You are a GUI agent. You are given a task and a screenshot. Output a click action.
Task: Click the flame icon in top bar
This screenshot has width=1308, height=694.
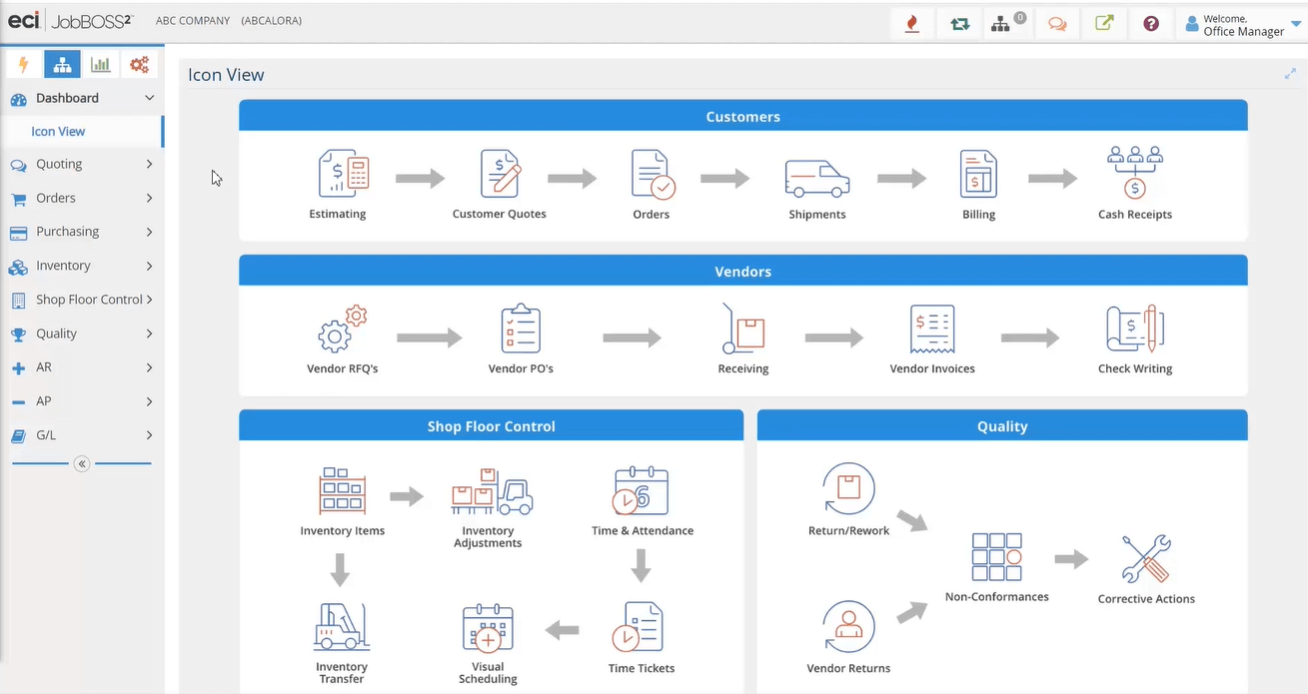[912, 24]
